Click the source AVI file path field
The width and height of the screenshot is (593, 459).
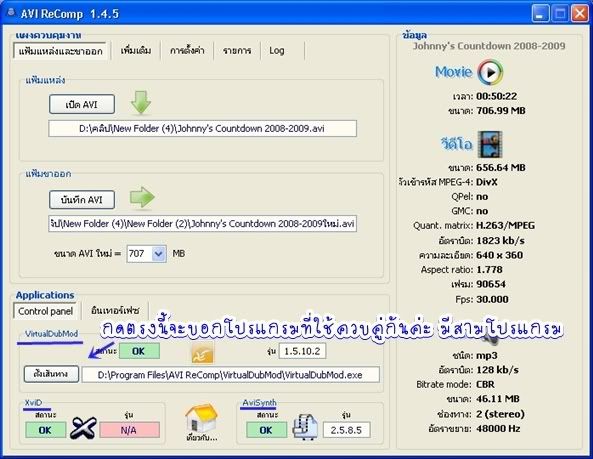tap(202, 129)
